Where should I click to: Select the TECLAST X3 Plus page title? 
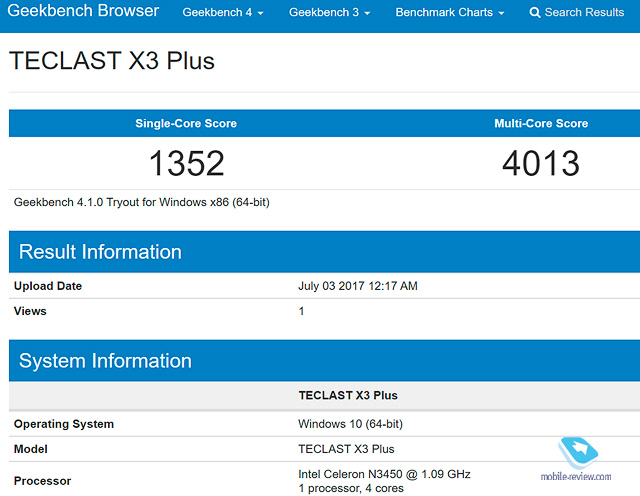pyautogui.click(x=112, y=61)
